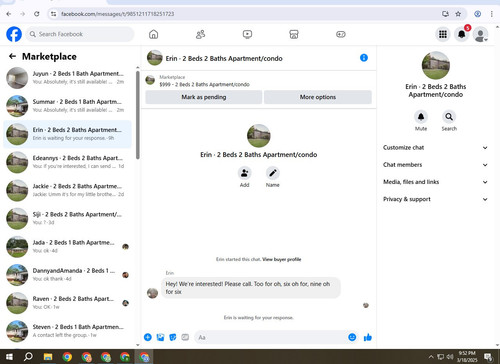Select Erin 2 Beds 2 Baths conversation
The image size is (500, 364).
67,134
